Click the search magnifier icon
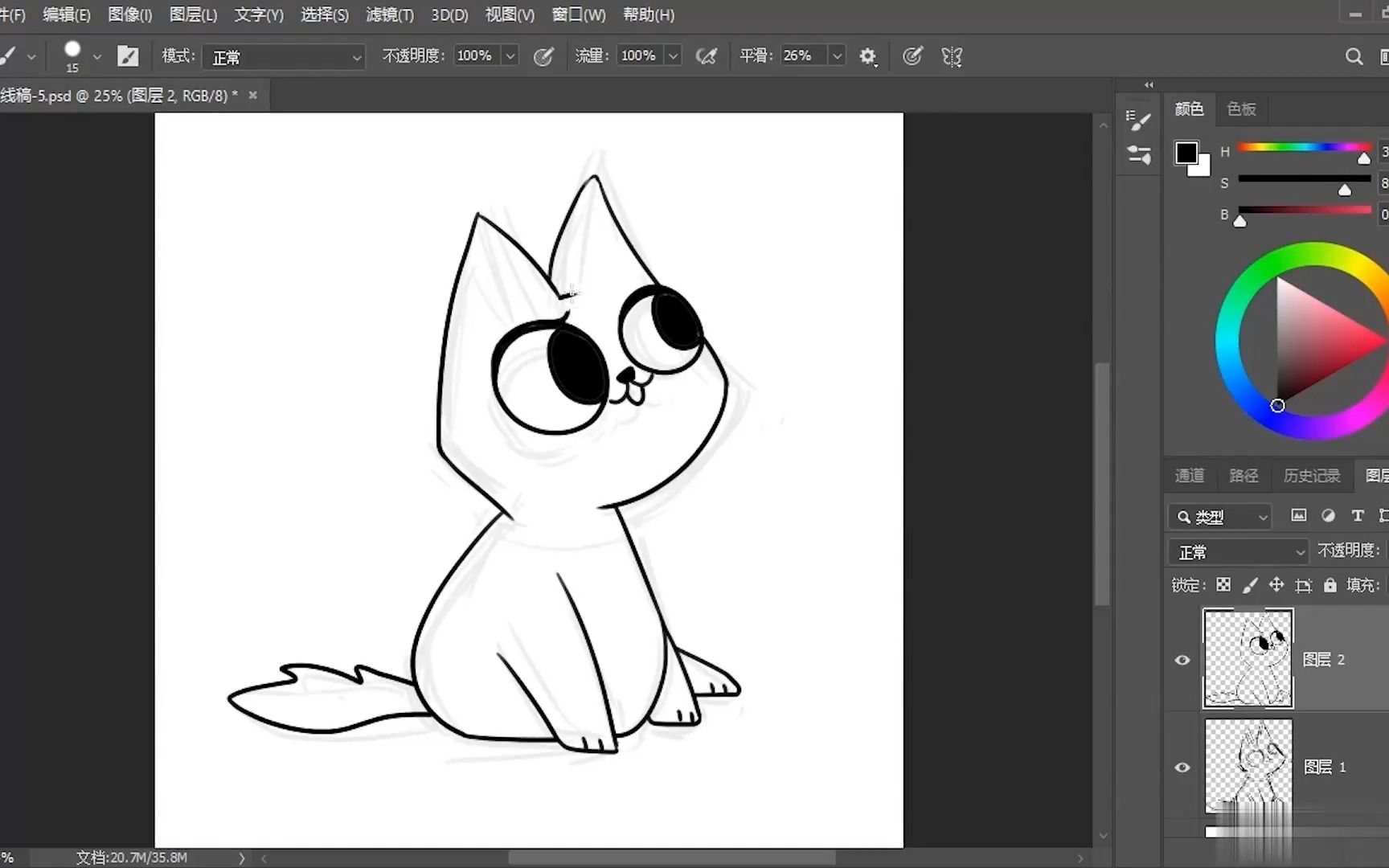The image size is (1389, 868). 1354,56
